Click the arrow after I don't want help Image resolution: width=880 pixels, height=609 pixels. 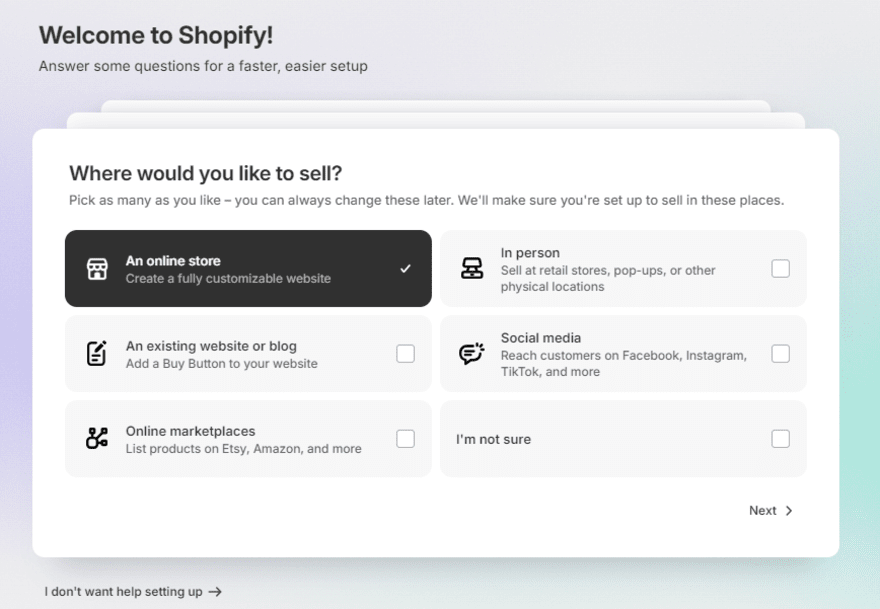pyautogui.click(x=217, y=591)
